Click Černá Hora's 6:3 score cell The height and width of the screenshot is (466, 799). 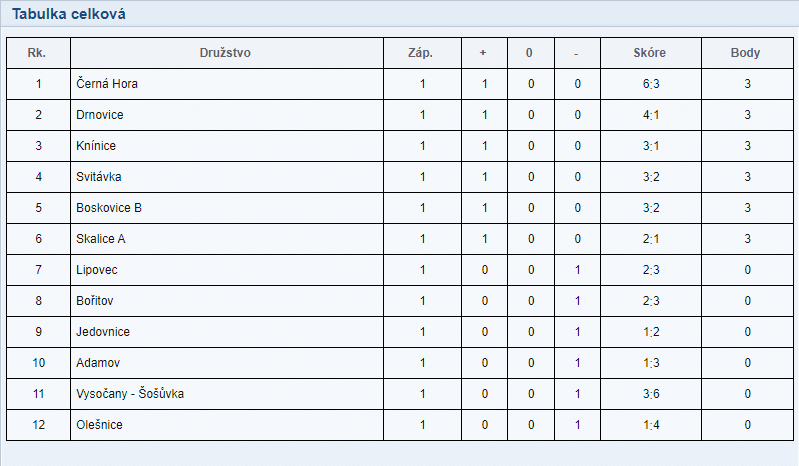click(651, 84)
